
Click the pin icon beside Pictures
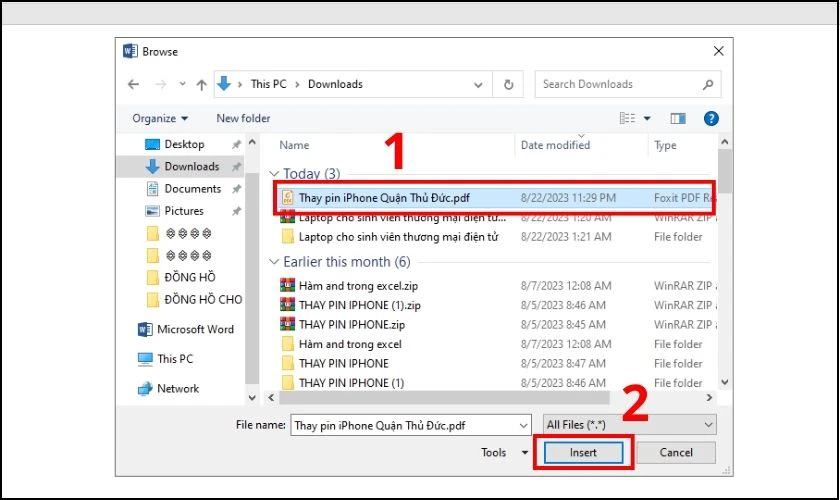[x=236, y=211]
